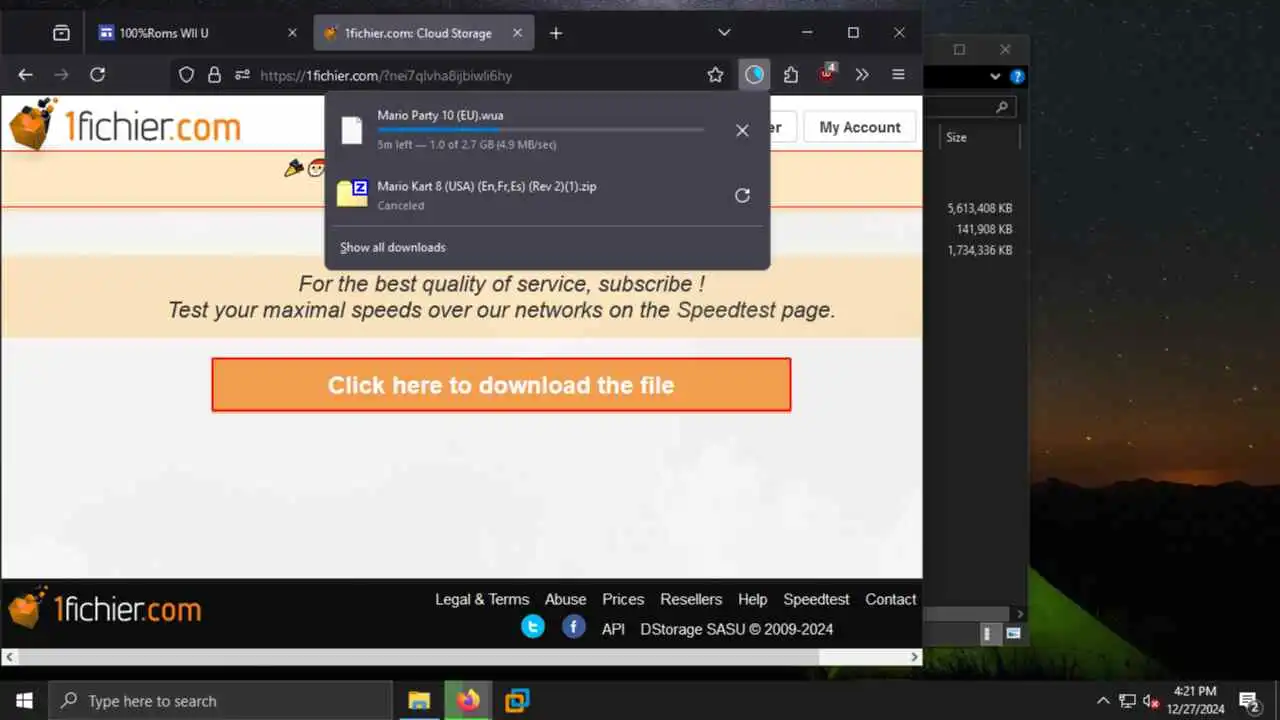Select 1,734,336 KB file row in Explorer
The height and width of the screenshot is (720, 1280).
tap(980, 250)
